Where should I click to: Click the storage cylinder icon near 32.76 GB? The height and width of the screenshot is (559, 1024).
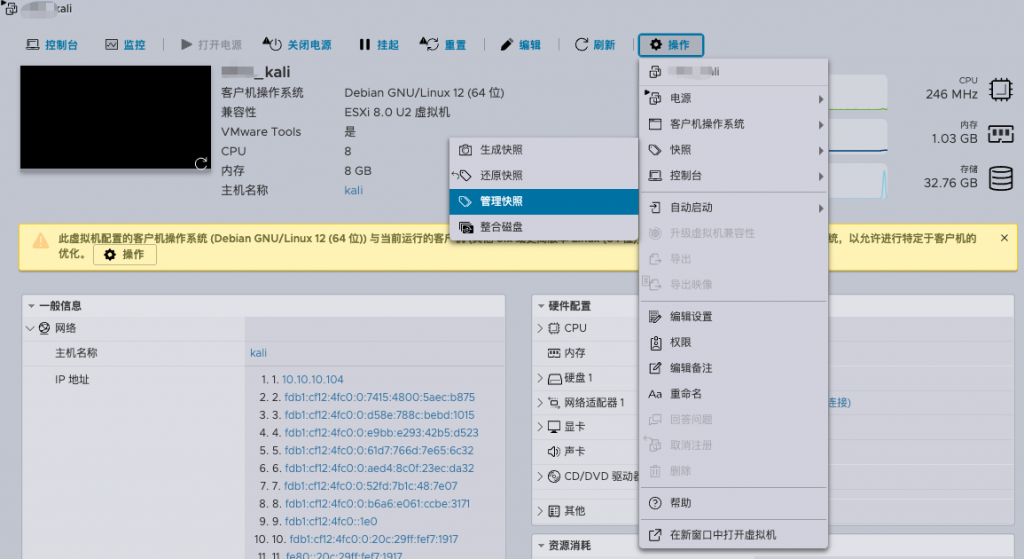1000,178
